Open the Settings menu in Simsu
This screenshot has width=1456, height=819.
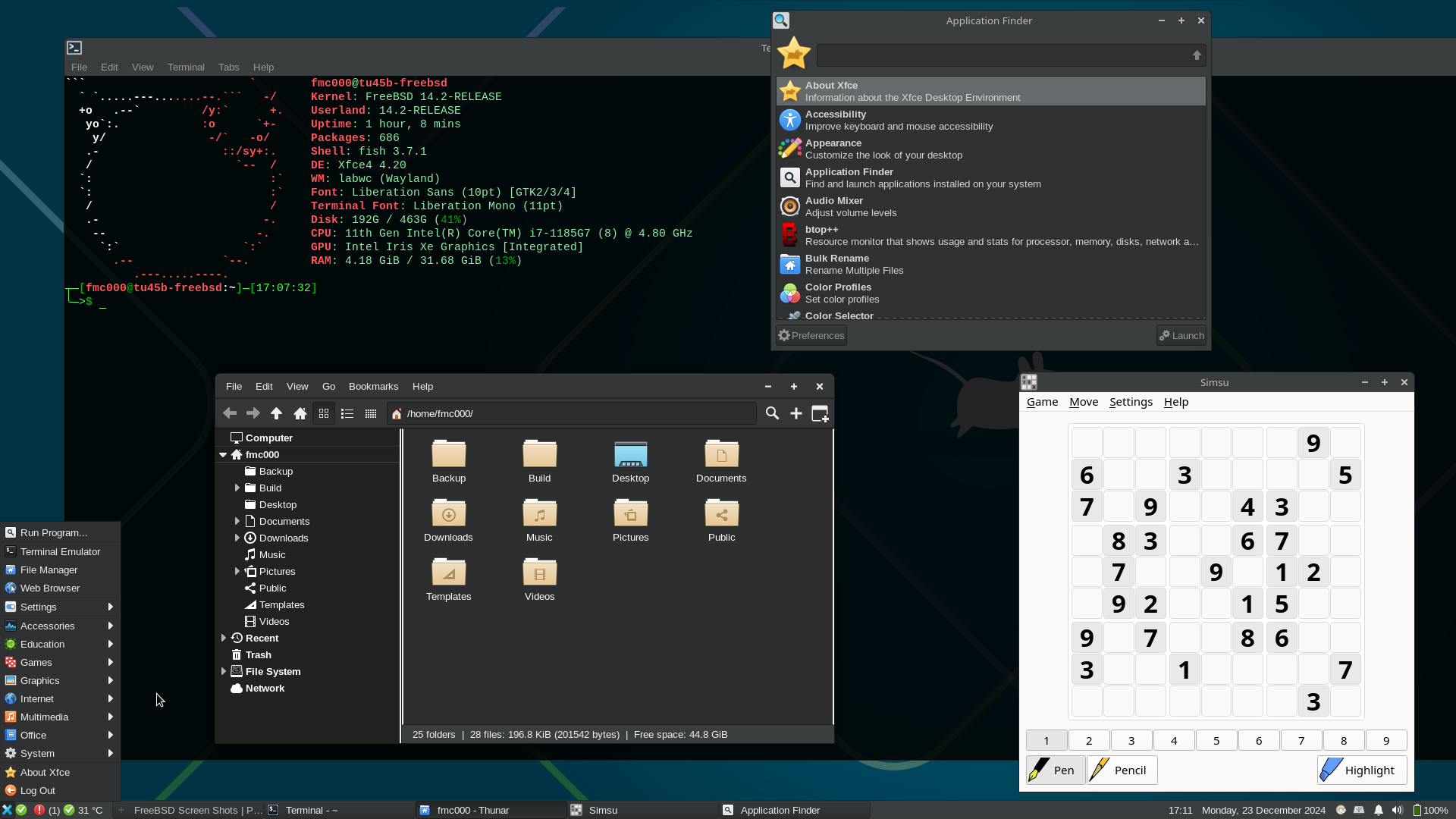1131,401
